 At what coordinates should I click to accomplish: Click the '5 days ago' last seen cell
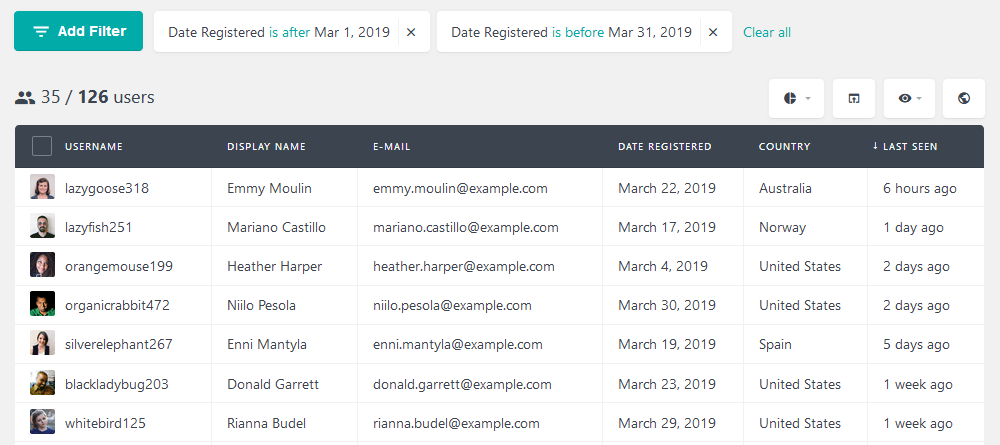(916, 345)
